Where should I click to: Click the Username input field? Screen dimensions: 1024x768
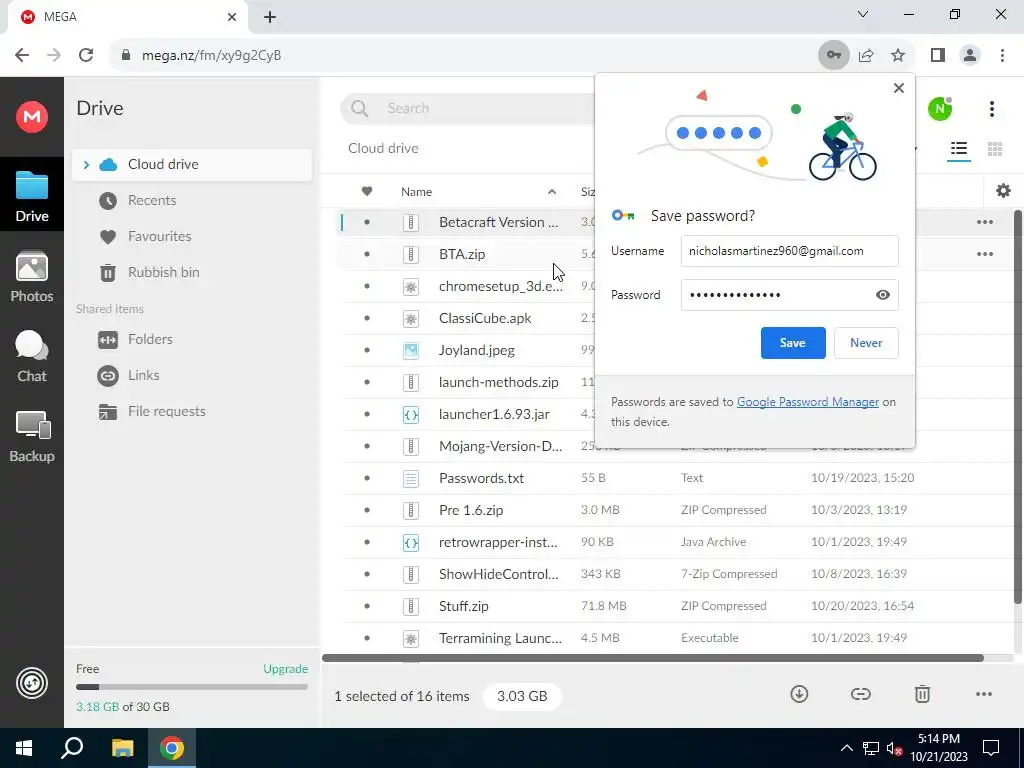tap(790, 251)
